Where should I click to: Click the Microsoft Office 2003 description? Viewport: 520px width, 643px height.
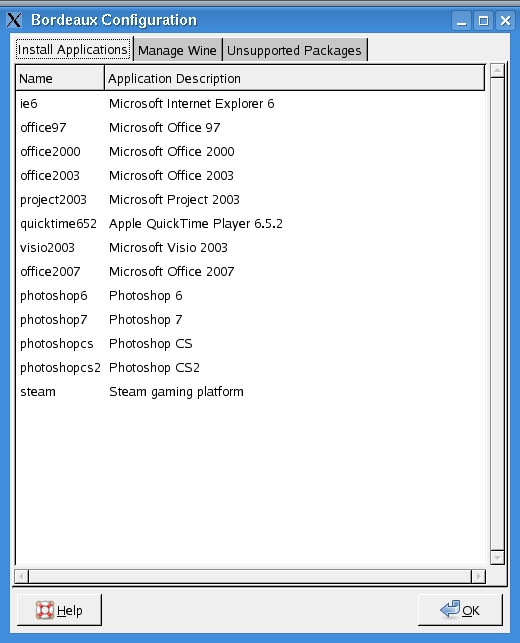pos(171,176)
